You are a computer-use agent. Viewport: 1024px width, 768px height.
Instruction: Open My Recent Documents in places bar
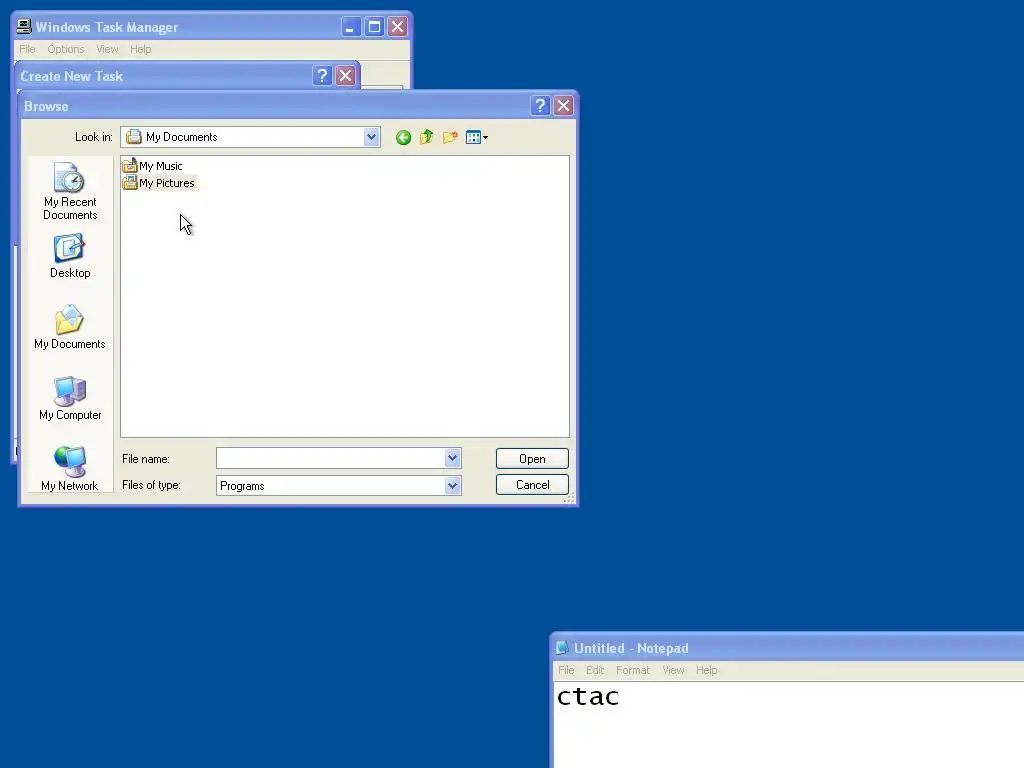pos(70,191)
